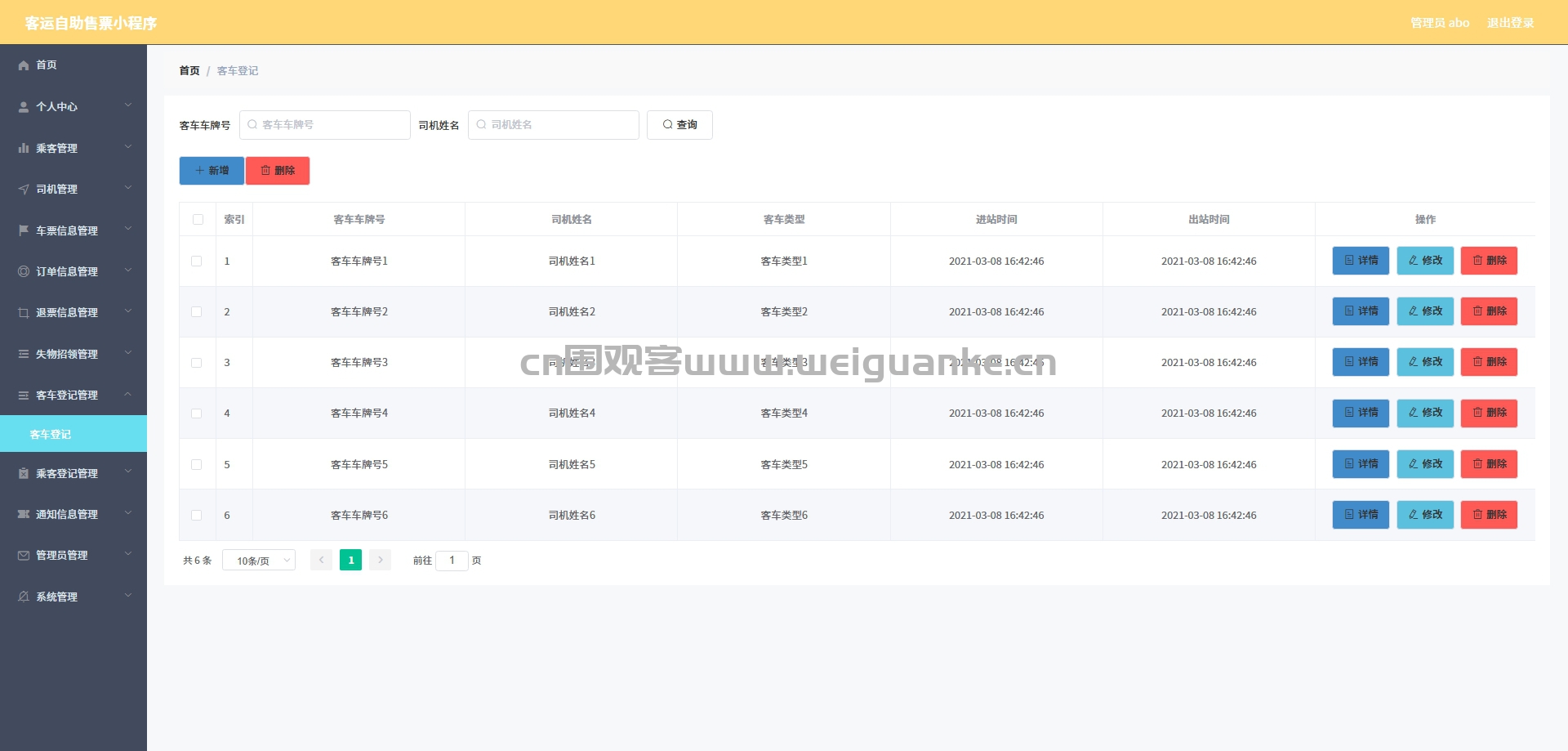1568x751 pixels.
Task: Check the checkbox for row 客车车牌号1
Action: point(196,261)
